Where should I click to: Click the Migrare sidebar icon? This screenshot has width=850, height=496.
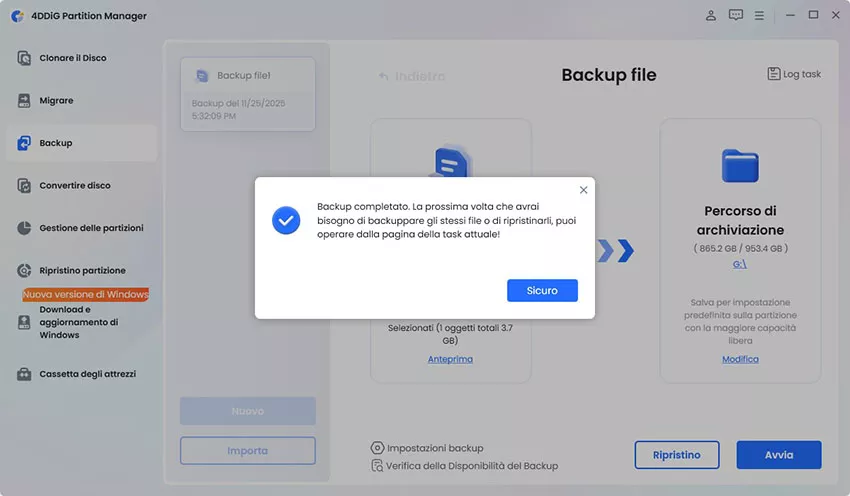[24, 100]
